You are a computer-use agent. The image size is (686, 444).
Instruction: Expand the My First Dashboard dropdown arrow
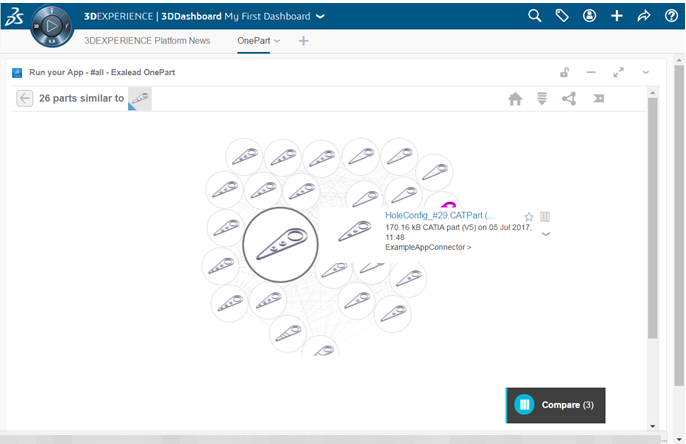[x=320, y=17]
